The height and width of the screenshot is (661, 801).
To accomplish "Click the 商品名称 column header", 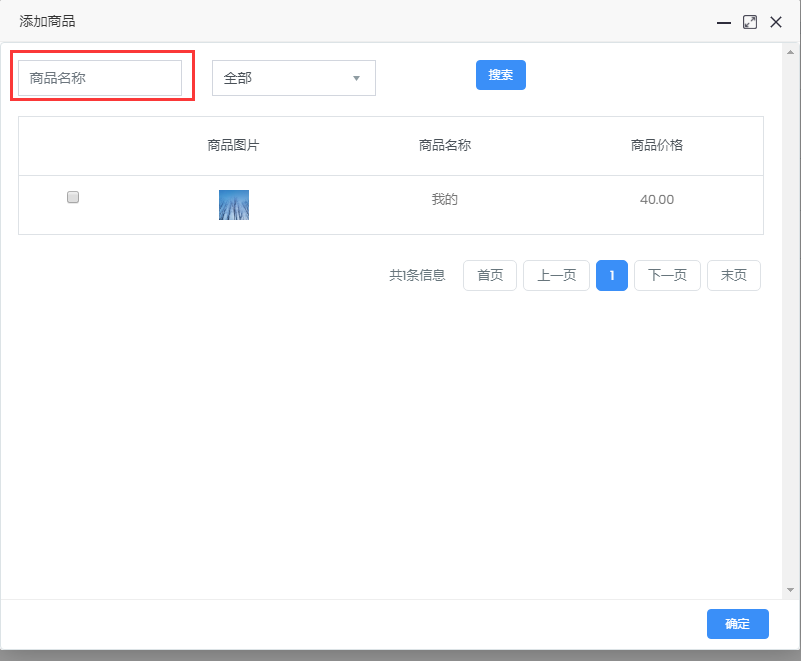I will pos(445,145).
